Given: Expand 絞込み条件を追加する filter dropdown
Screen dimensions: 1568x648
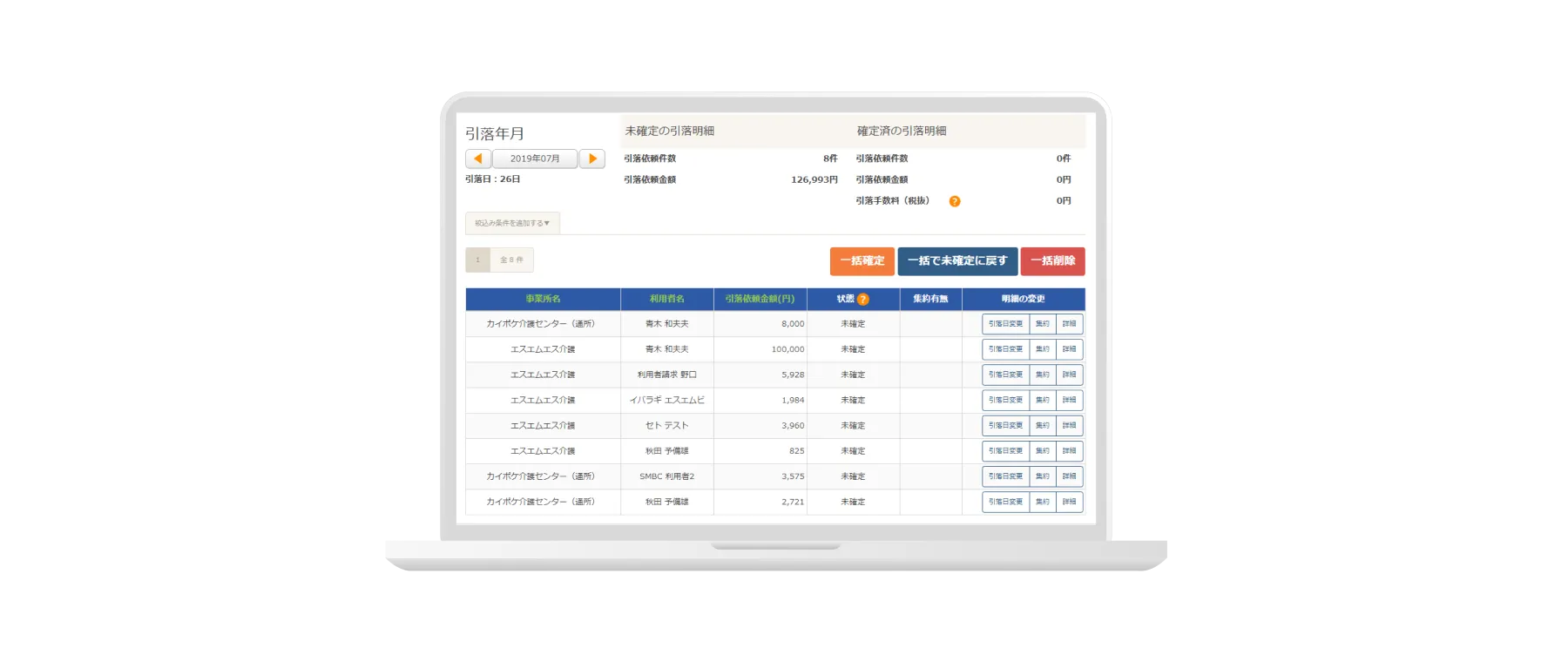Looking at the screenshot, I should click(x=512, y=223).
